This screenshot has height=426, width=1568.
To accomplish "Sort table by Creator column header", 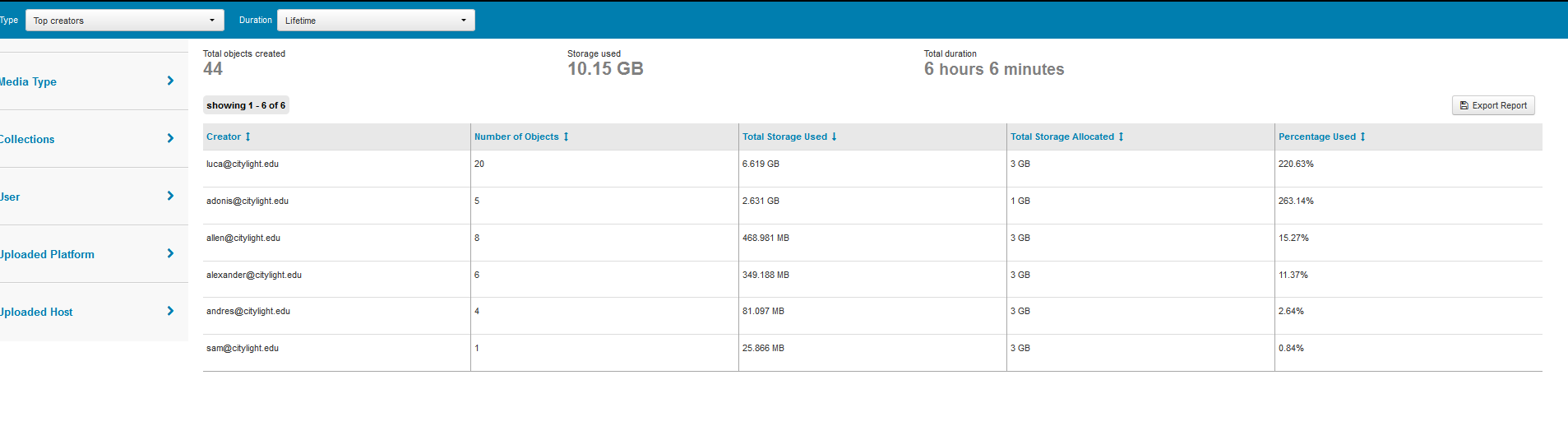I will pos(224,137).
